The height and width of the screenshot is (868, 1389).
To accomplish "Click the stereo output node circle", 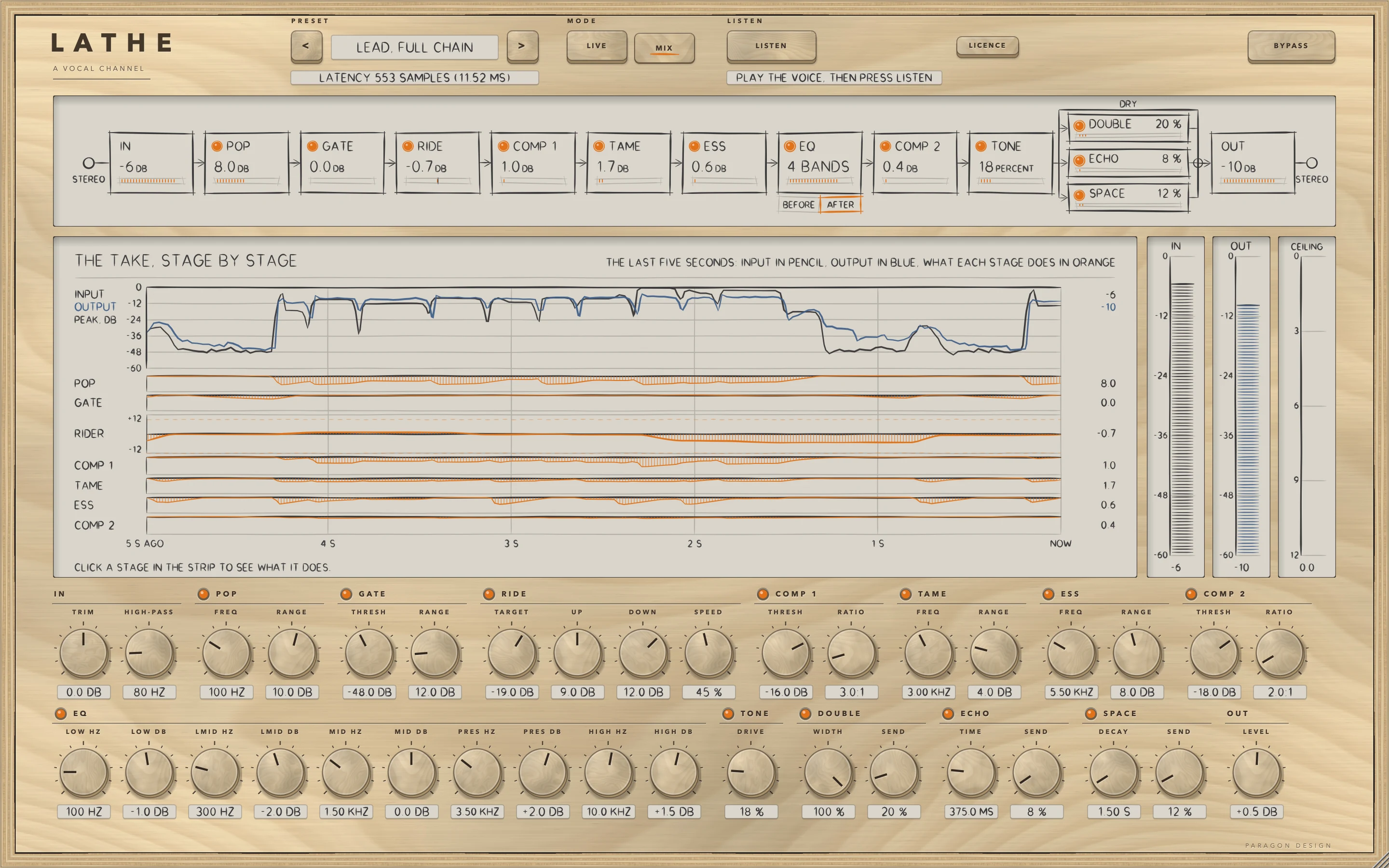I will tap(1311, 163).
